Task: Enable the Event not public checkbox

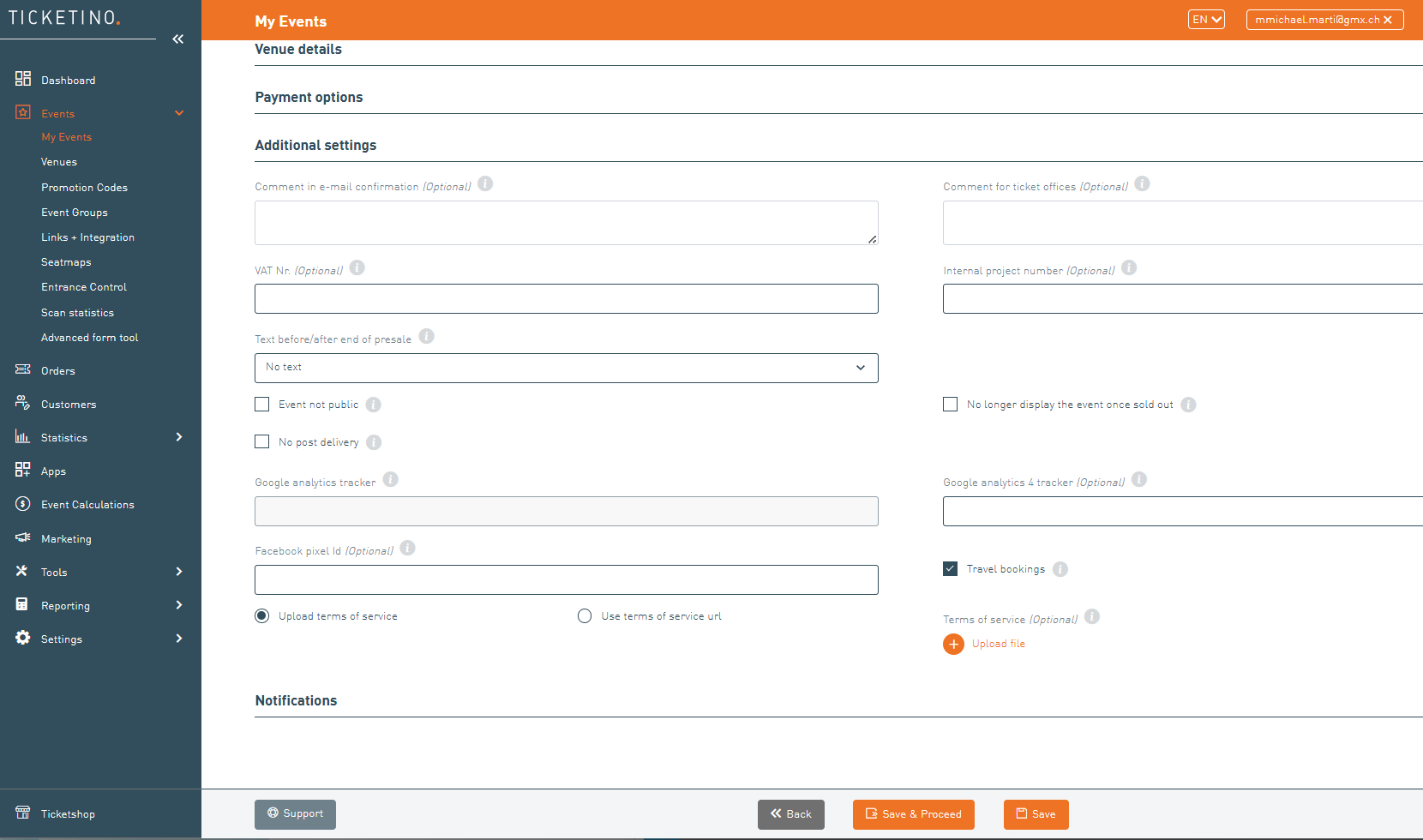Action: (262, 405)
